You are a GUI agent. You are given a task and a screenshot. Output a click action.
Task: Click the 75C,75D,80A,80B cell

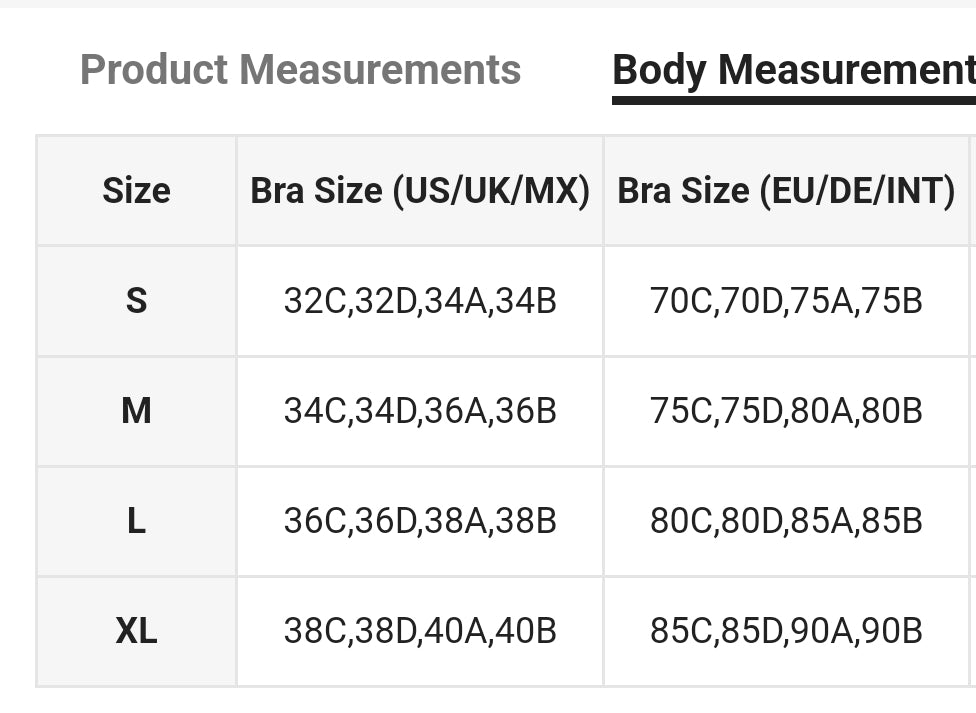coord(786,410)
